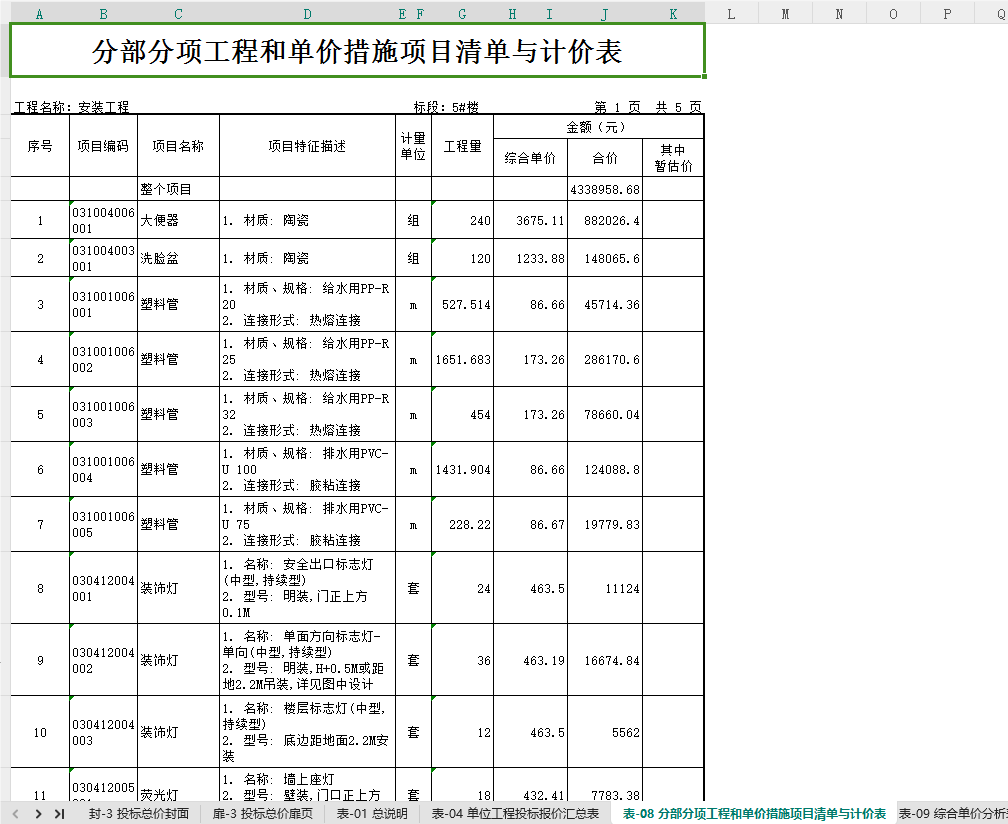
Task: Select the 标段: 5#楼 cell
Action: click(446, 107)
